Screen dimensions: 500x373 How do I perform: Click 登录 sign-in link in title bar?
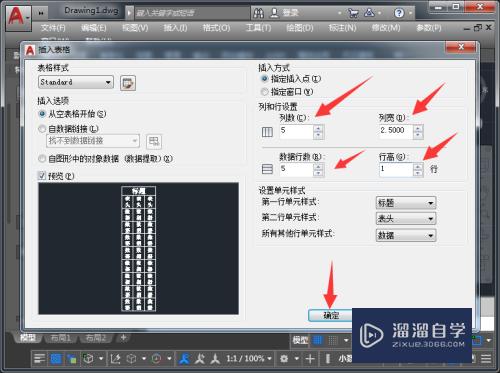[290, 13]
